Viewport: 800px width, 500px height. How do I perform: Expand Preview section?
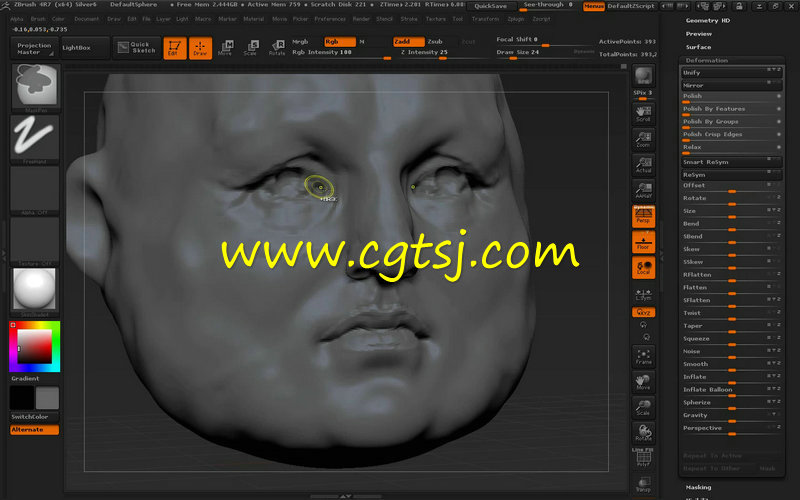pyautogui.click(x=698, y=34)
